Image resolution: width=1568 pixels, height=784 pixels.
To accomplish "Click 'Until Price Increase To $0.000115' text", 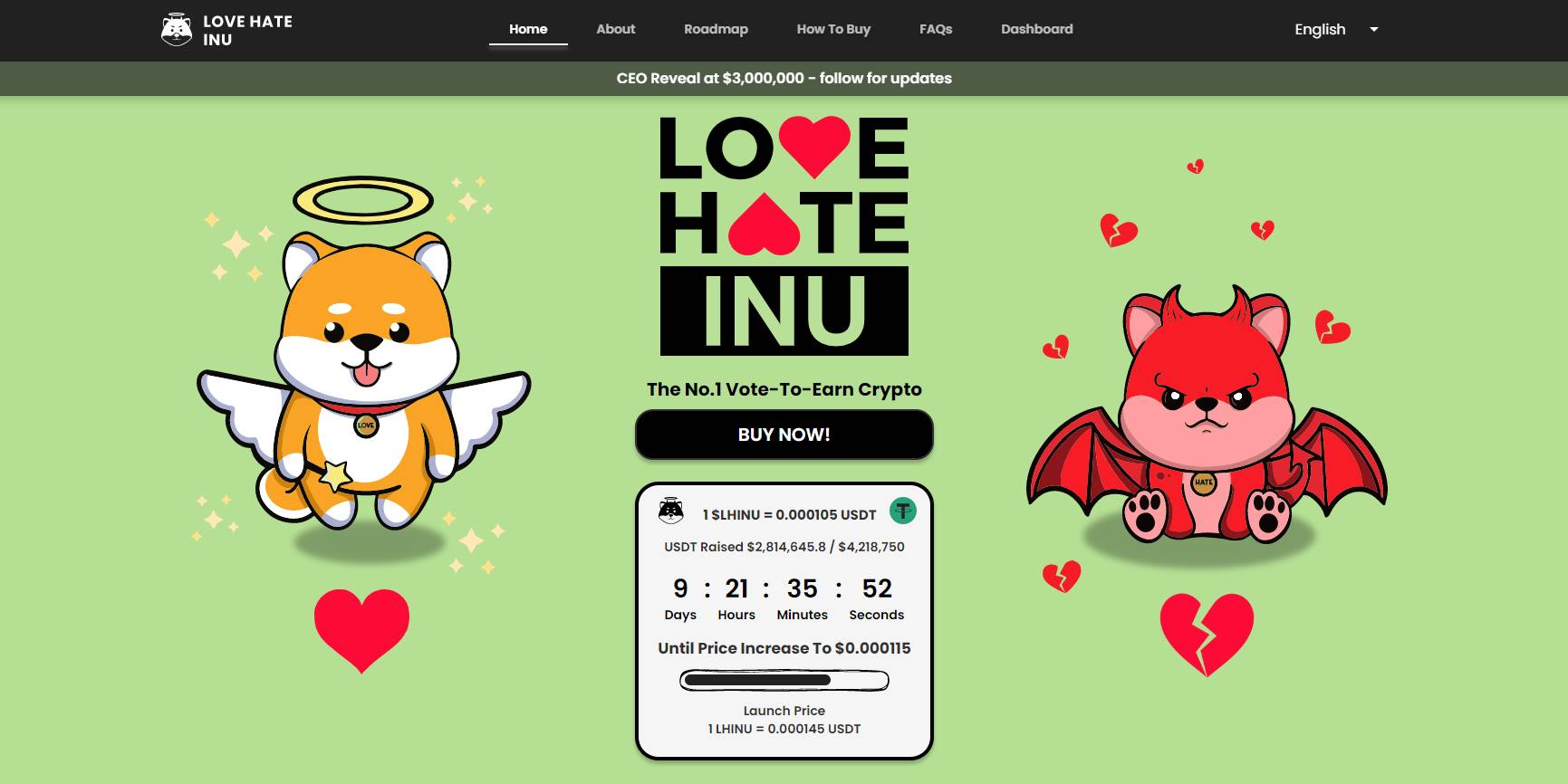I will (784, 648).
